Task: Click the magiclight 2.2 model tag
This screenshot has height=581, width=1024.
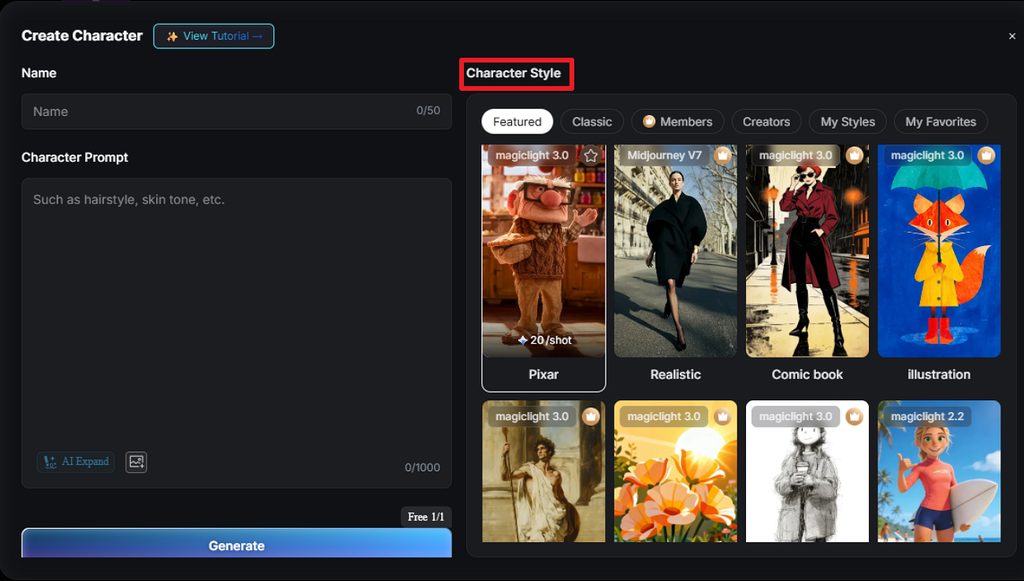Action: [x=927, y=416]
